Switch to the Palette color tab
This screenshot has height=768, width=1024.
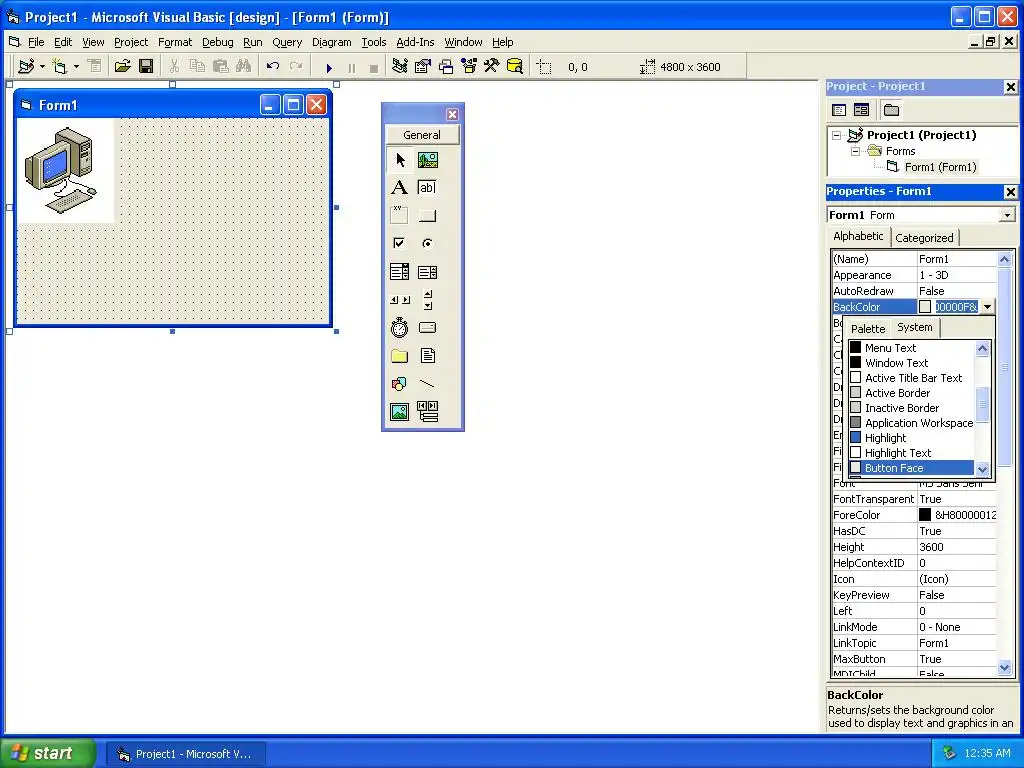tap(867, 329)
